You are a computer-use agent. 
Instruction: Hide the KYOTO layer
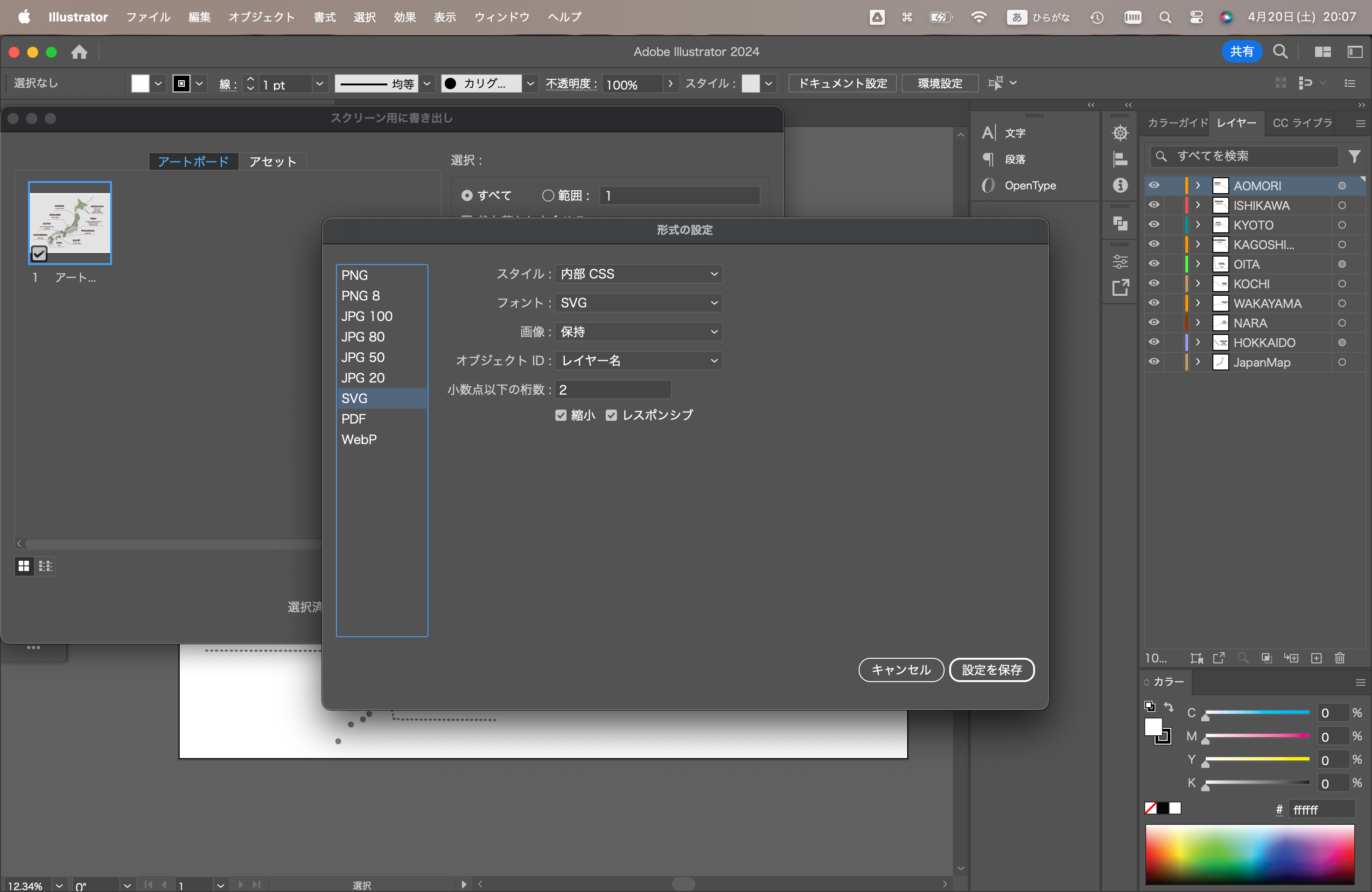point(1154,225)
